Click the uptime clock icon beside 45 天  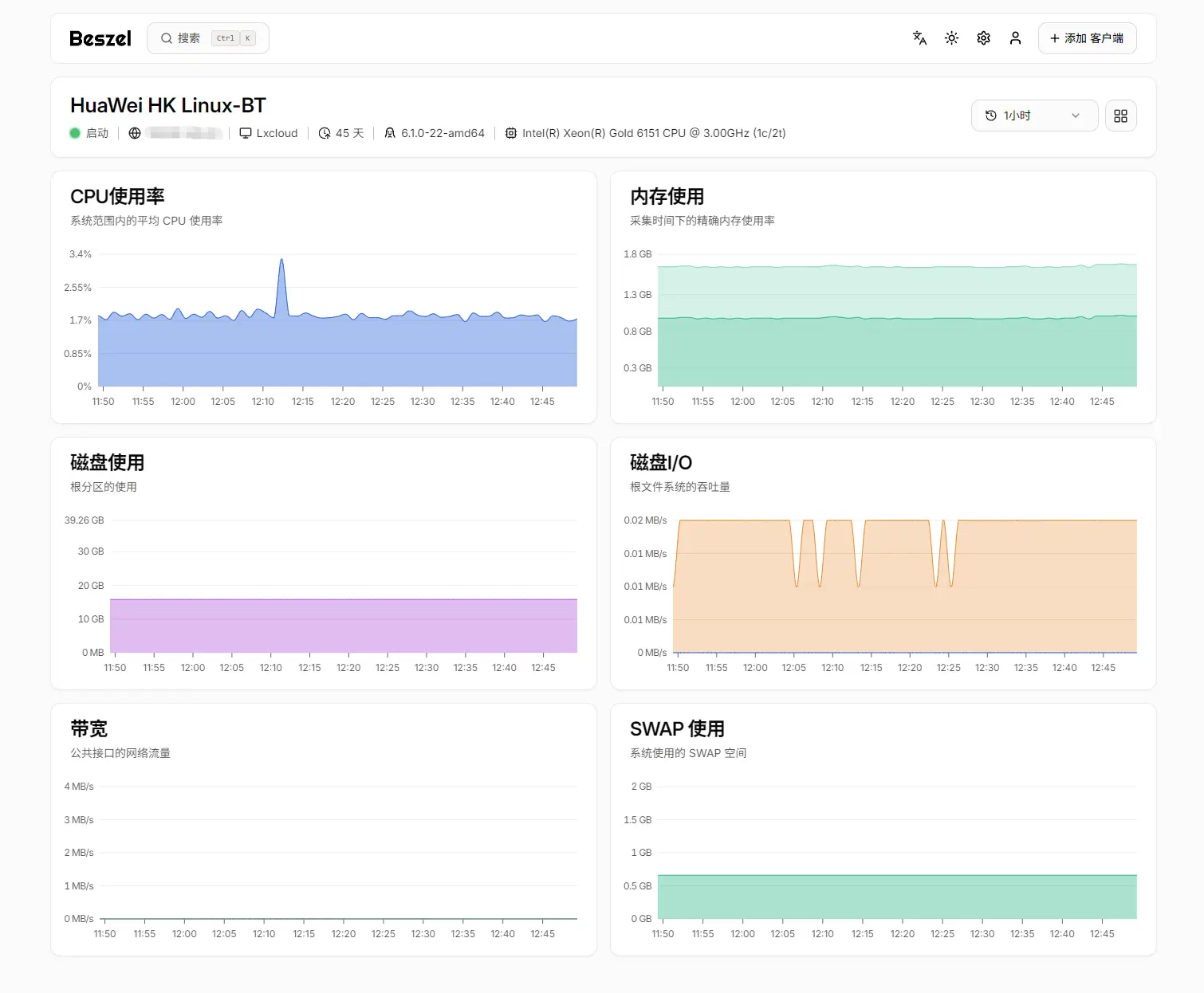pyautogui.click(x=325, y=133)
